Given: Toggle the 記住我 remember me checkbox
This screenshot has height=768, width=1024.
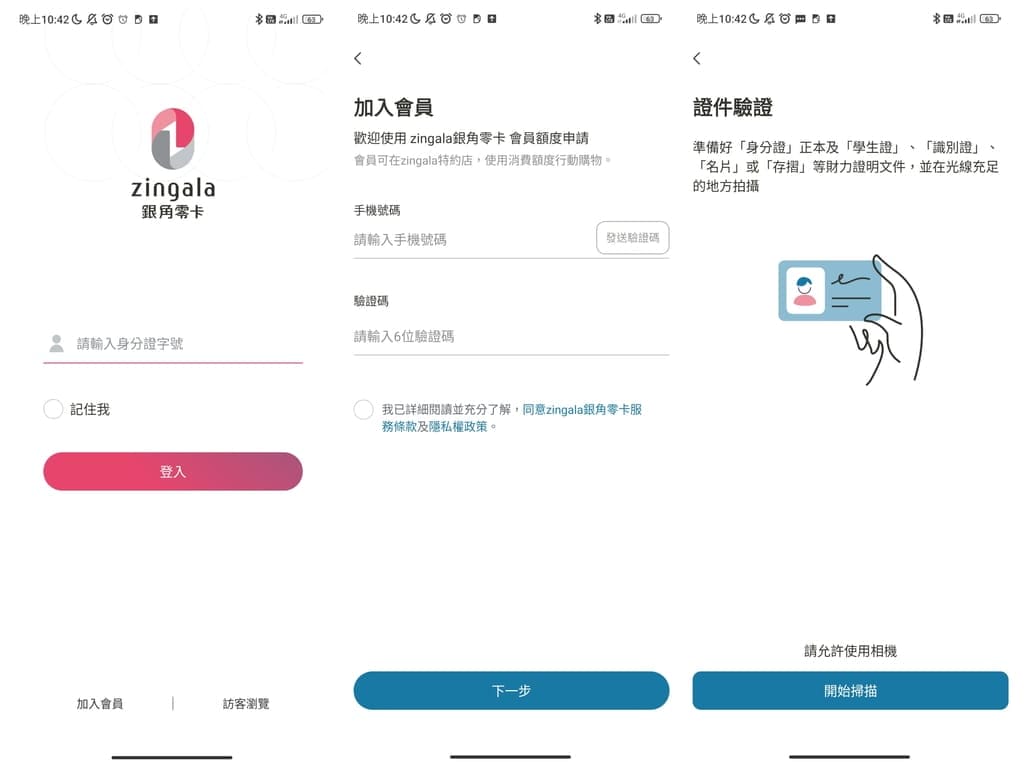Looking at the screenshot, I should 53,409.
